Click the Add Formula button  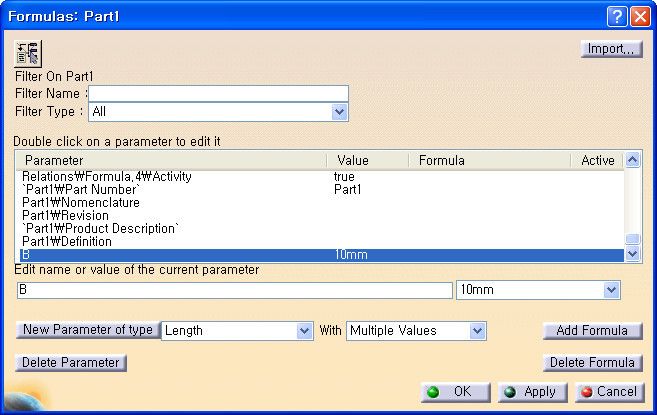pos(592,331)
